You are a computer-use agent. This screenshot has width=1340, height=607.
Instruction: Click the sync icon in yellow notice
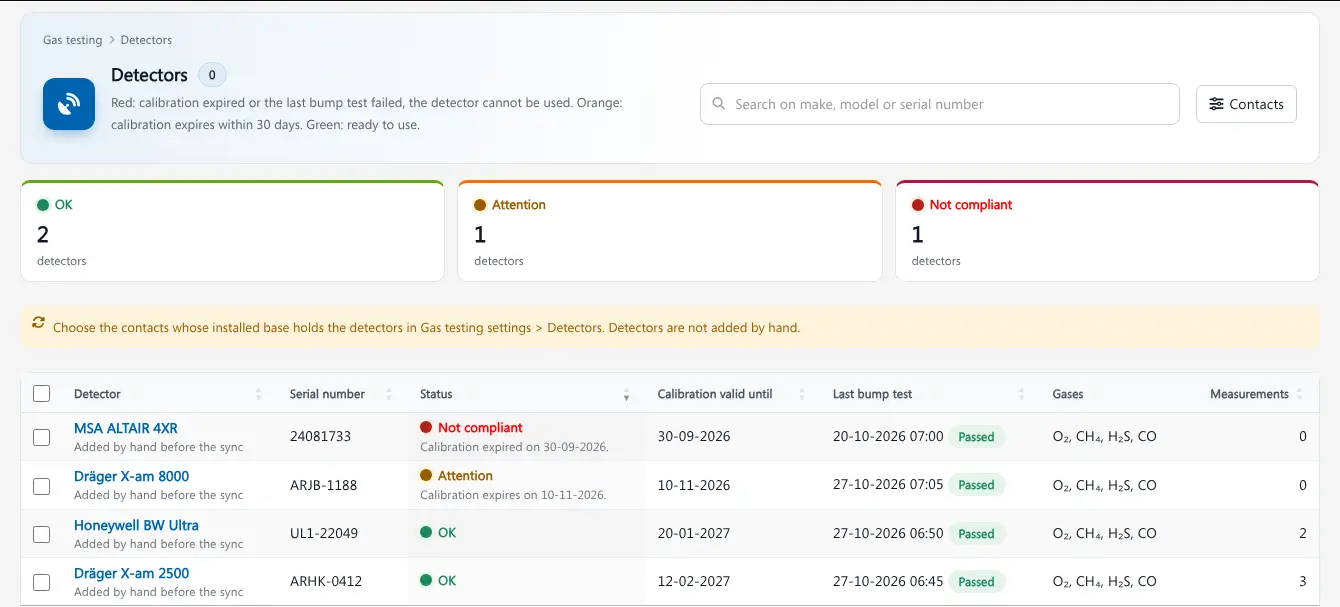click(39, 322)
